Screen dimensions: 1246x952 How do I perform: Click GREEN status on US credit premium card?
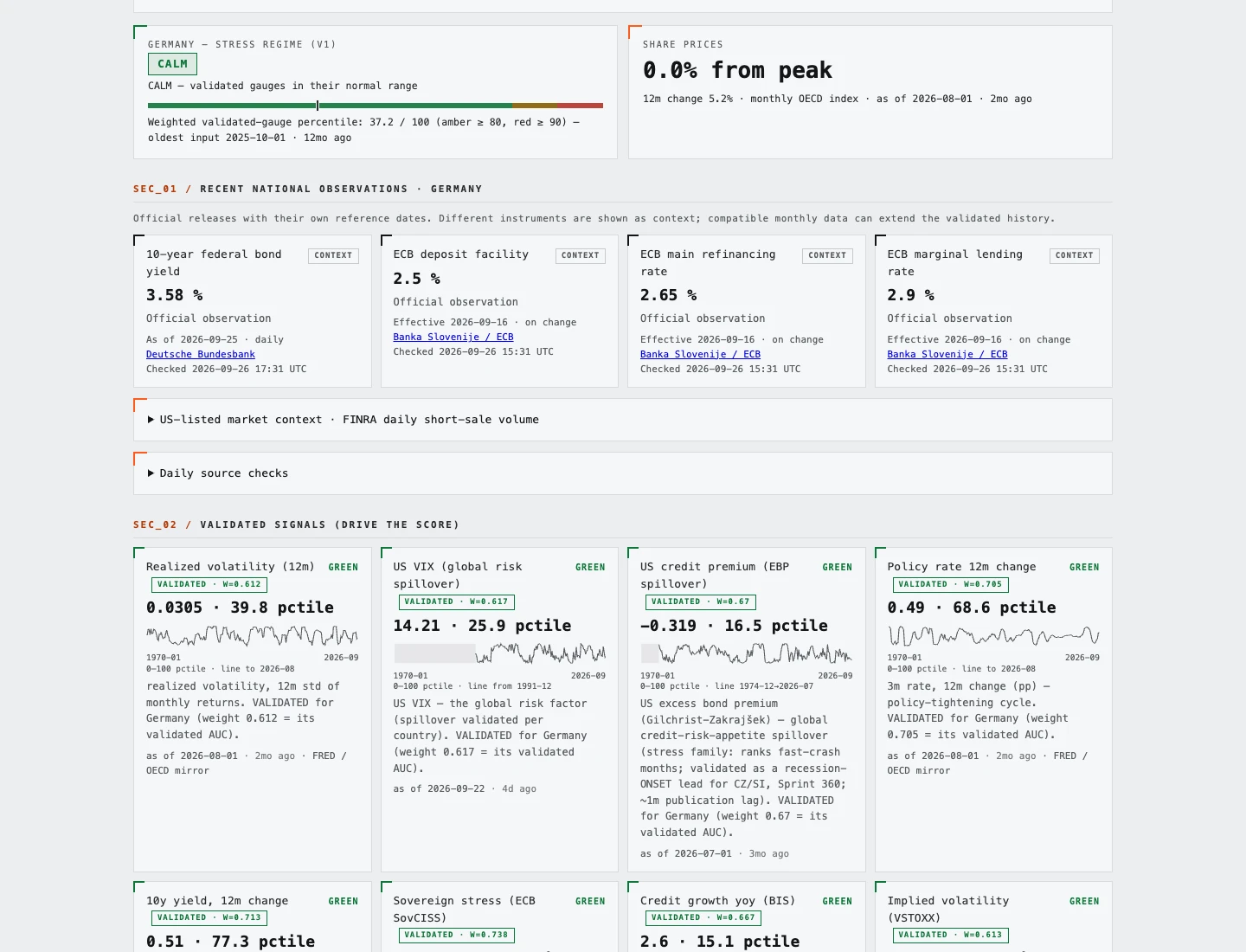click(838, 568)
